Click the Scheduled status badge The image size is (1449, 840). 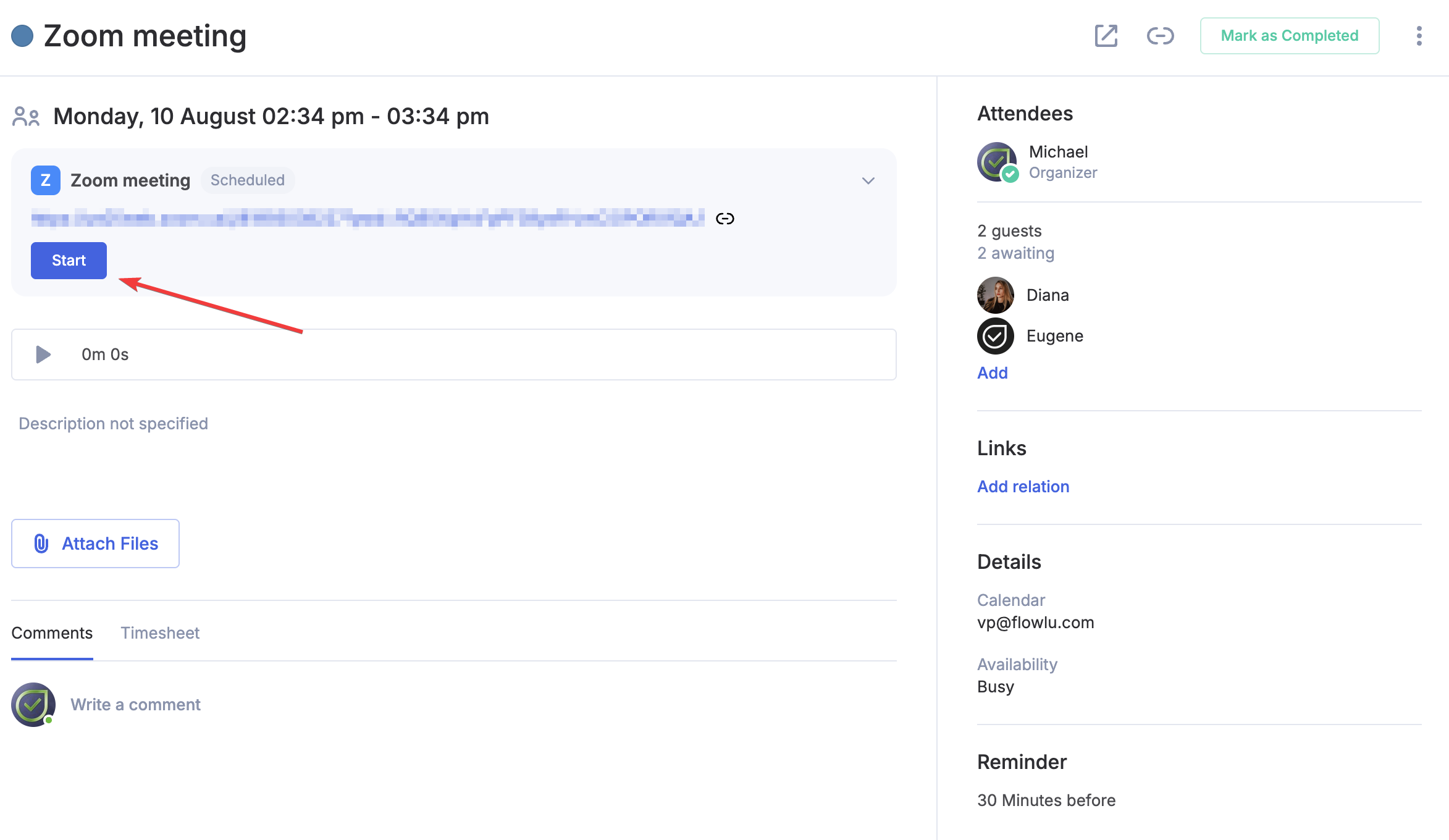click(248, 180)
